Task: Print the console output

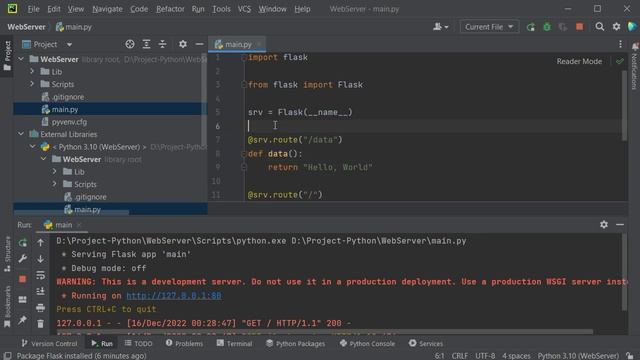Action: pos(40,307)
